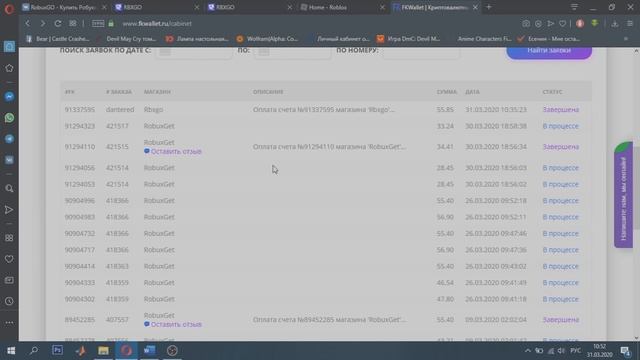Viewport: 640px width, 360px height.
Task: Open the Opera main menu logo
Action: pos(9,8)
